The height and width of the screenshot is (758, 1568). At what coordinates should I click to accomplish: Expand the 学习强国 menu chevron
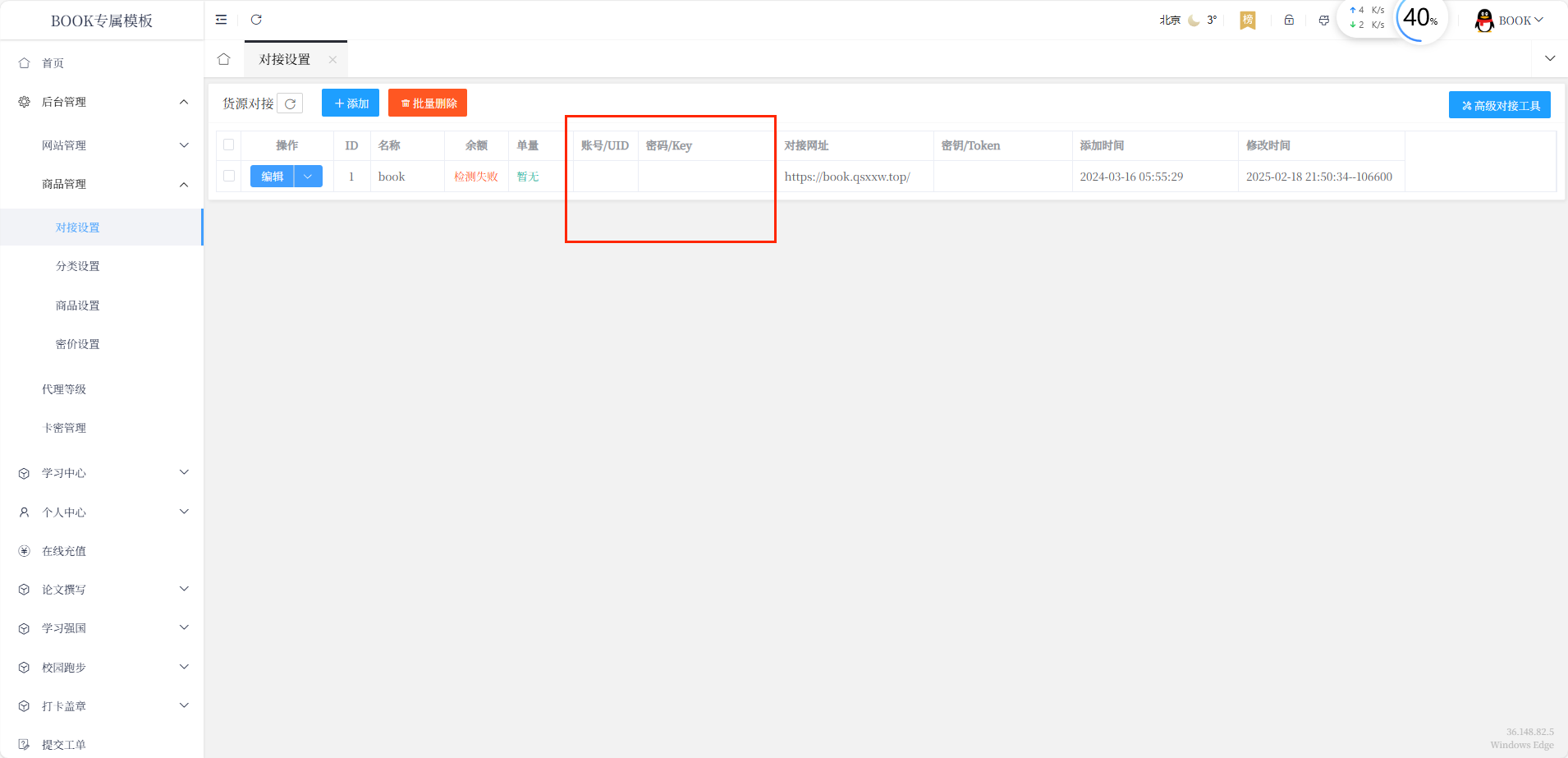184,627
